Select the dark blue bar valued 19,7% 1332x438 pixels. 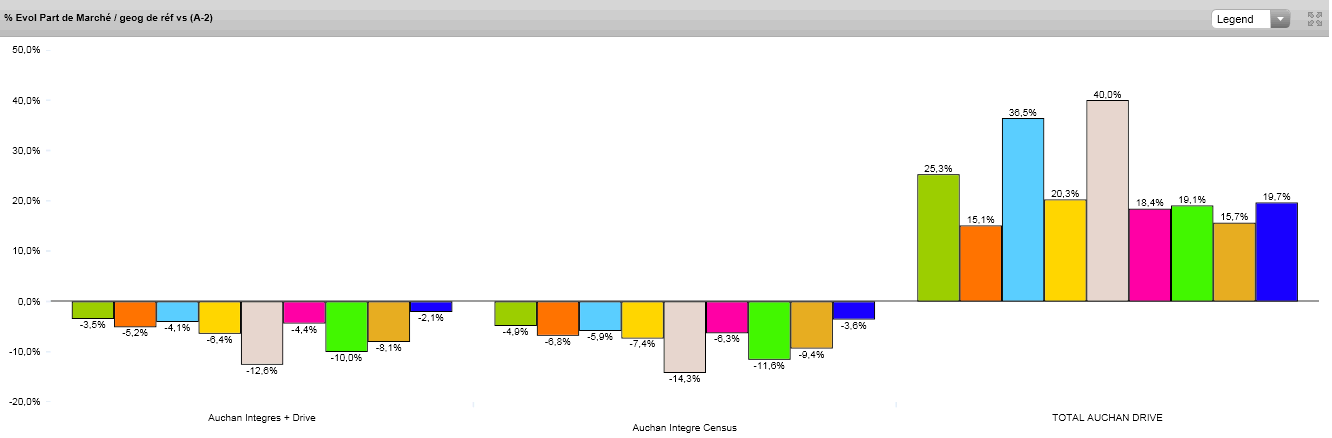tap(1277, 252)
